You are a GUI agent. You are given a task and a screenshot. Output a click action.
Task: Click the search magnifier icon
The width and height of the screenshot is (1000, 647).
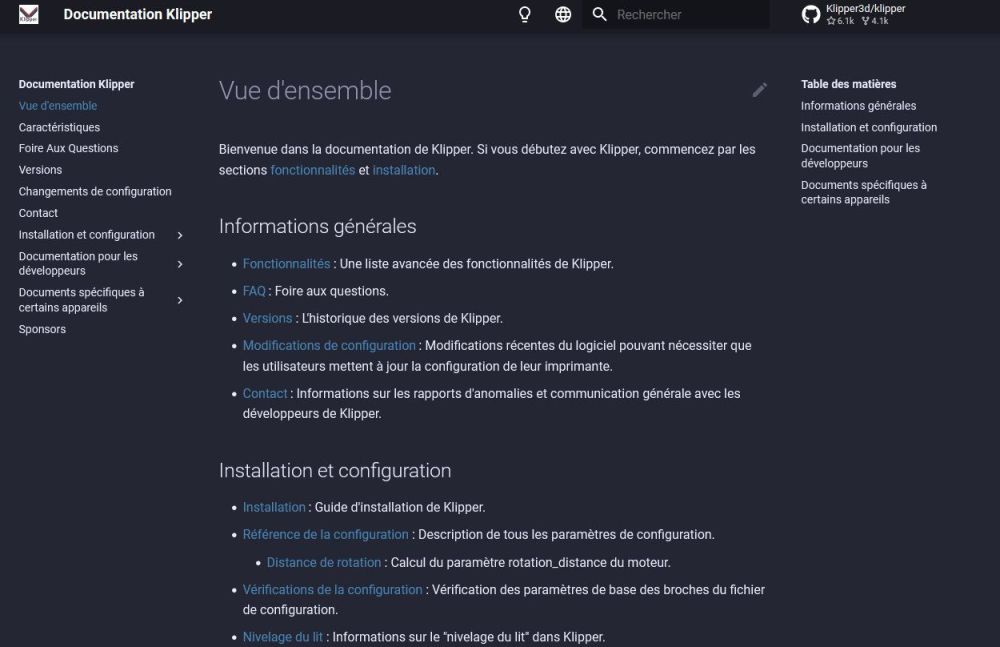599,14
